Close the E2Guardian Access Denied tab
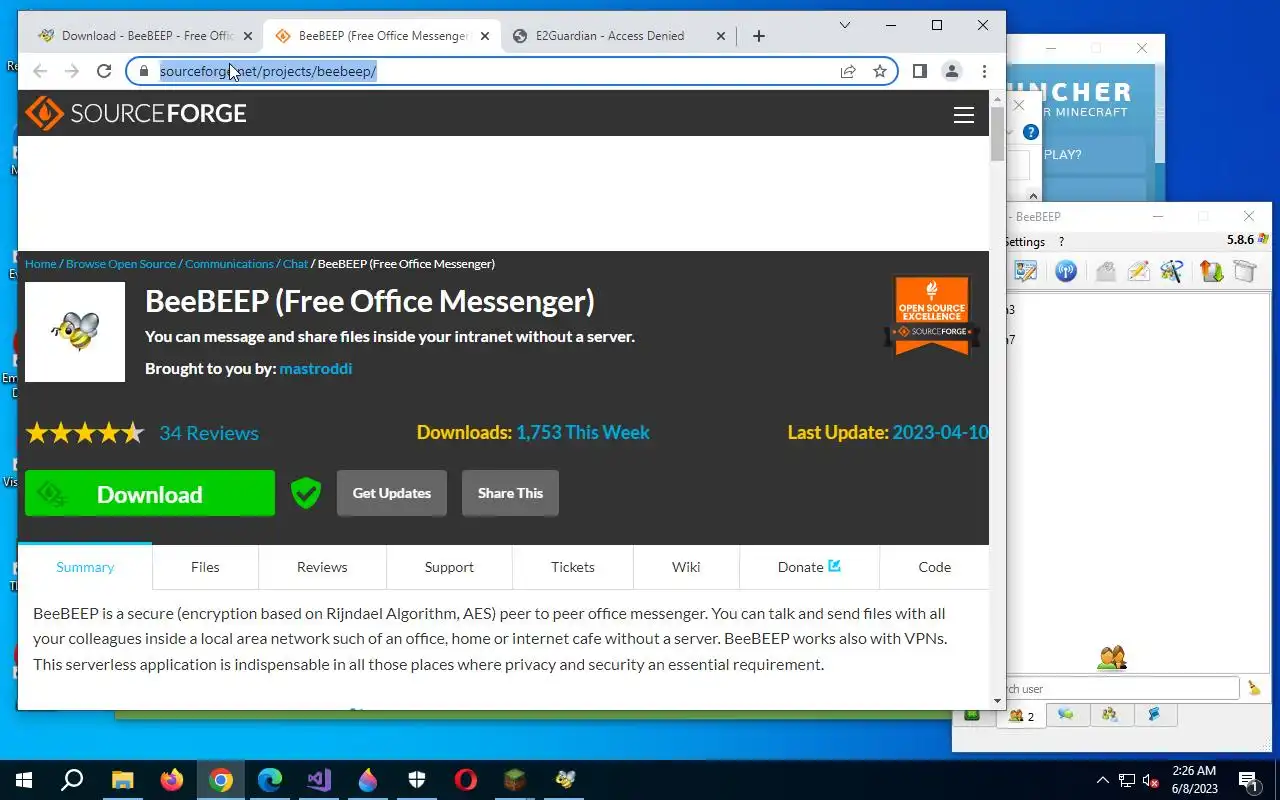Screen dimensions: 1280x800 (721, 36)
